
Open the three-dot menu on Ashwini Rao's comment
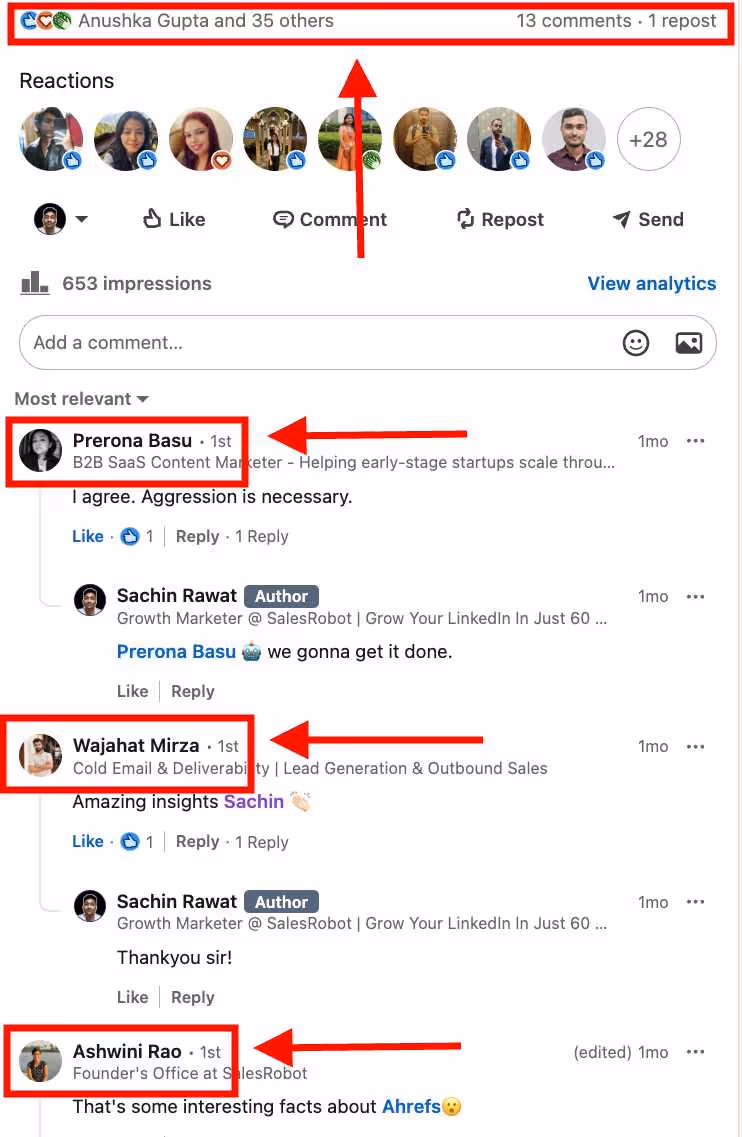(x=696, y=1052)
